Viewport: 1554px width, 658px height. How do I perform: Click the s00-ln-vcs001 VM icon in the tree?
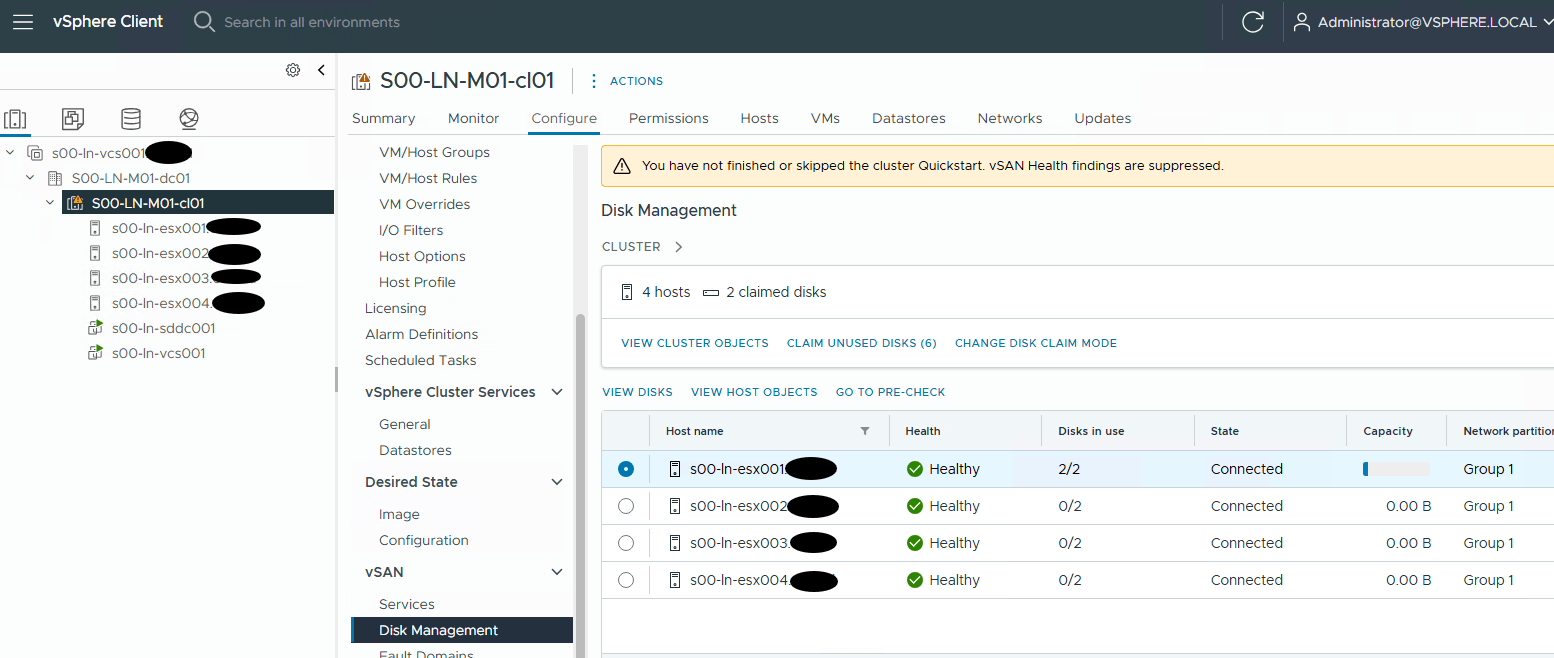pyautogui.click(x=96, y=353)
